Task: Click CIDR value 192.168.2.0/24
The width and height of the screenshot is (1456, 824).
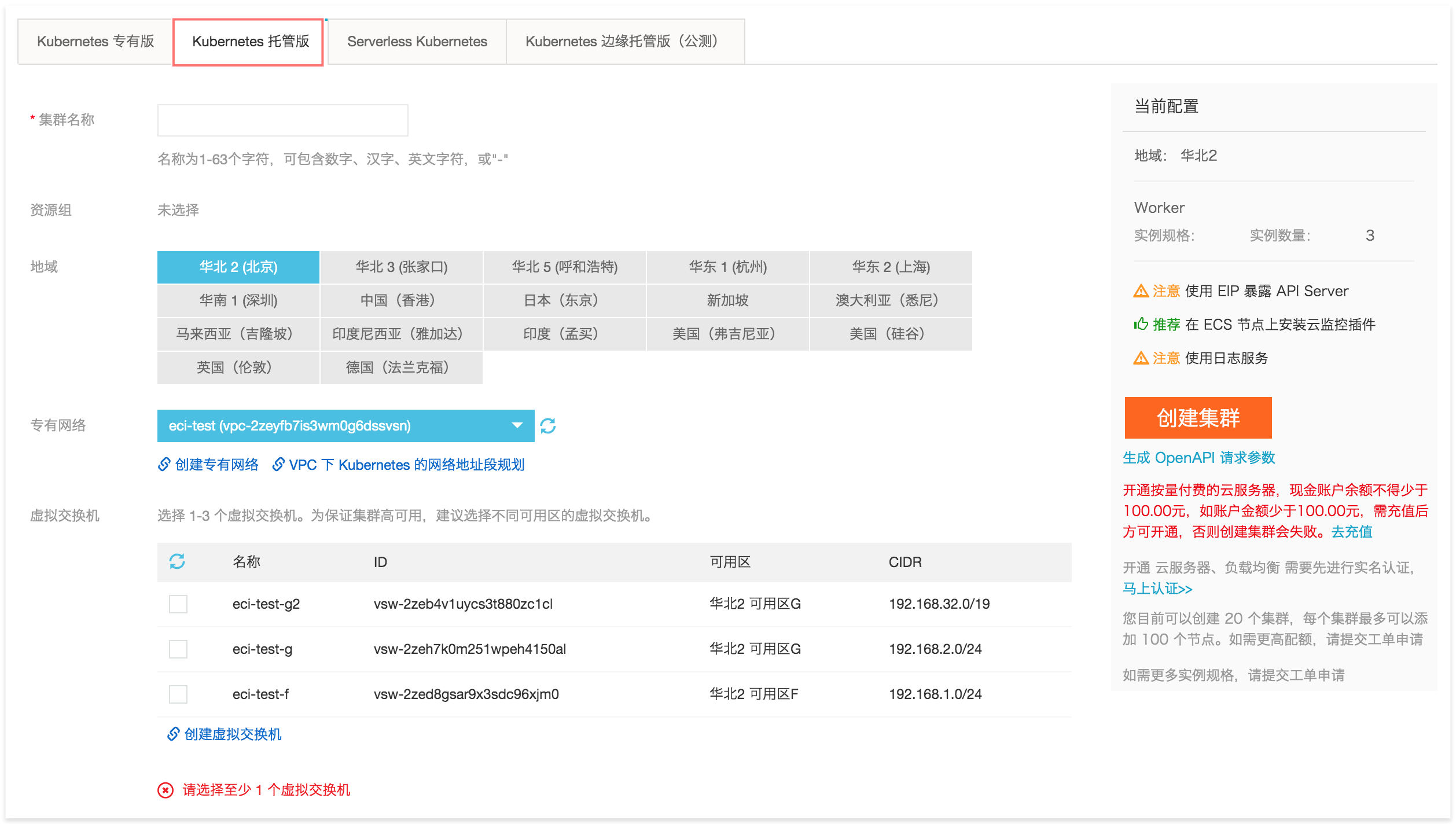Action: [x=935, y=649]
